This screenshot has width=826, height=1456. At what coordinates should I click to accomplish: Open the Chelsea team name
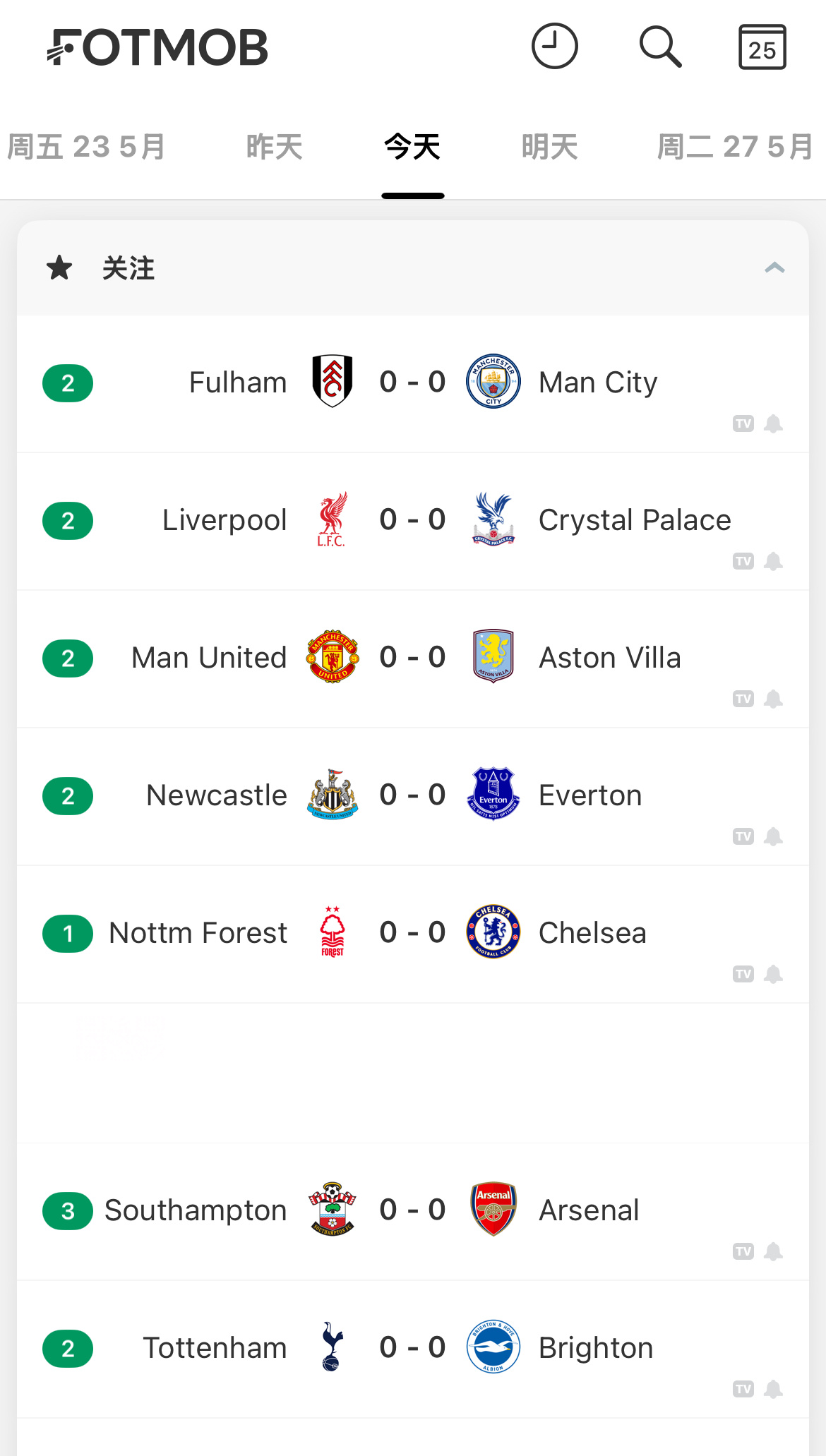click(592, 933)
